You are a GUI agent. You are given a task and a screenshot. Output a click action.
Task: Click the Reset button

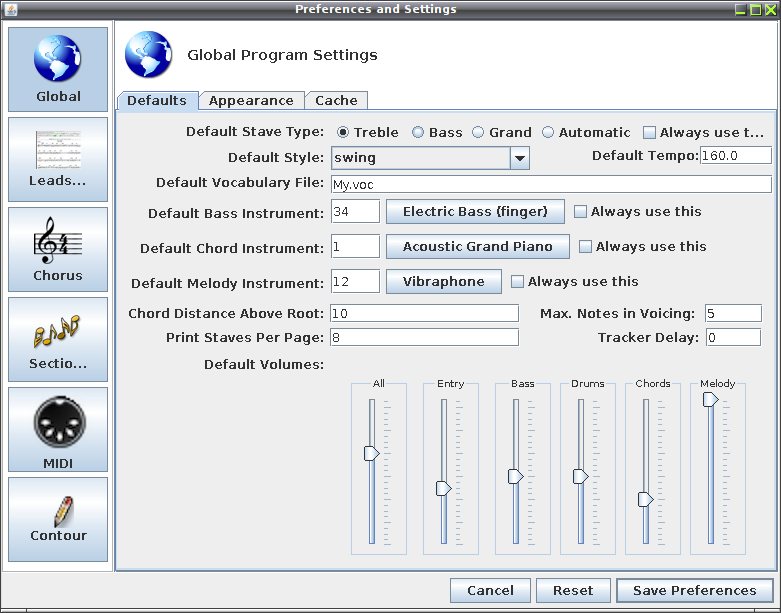pos(573,591)
